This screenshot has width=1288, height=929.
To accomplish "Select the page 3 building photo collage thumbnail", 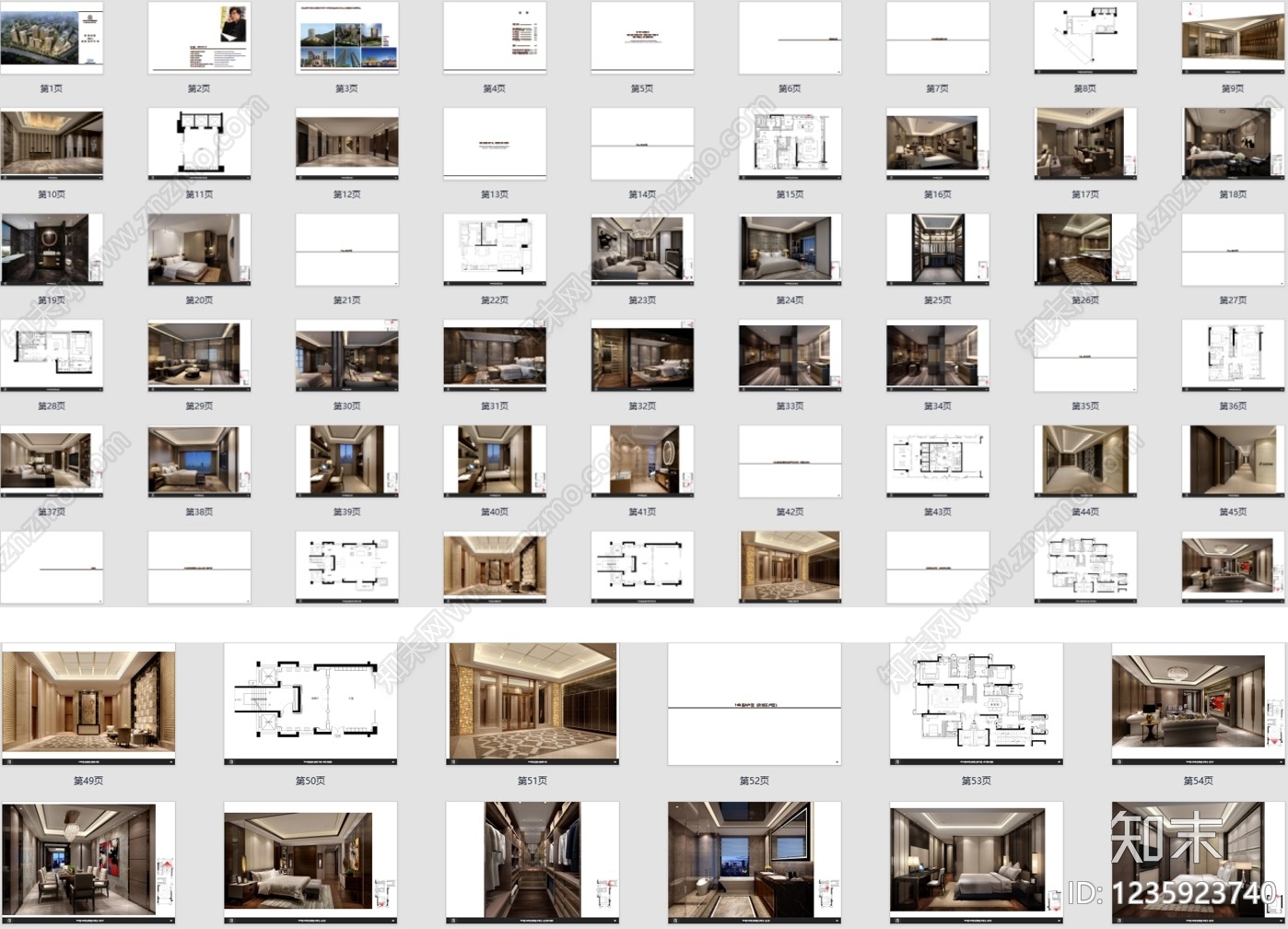I will pos(347,38).
